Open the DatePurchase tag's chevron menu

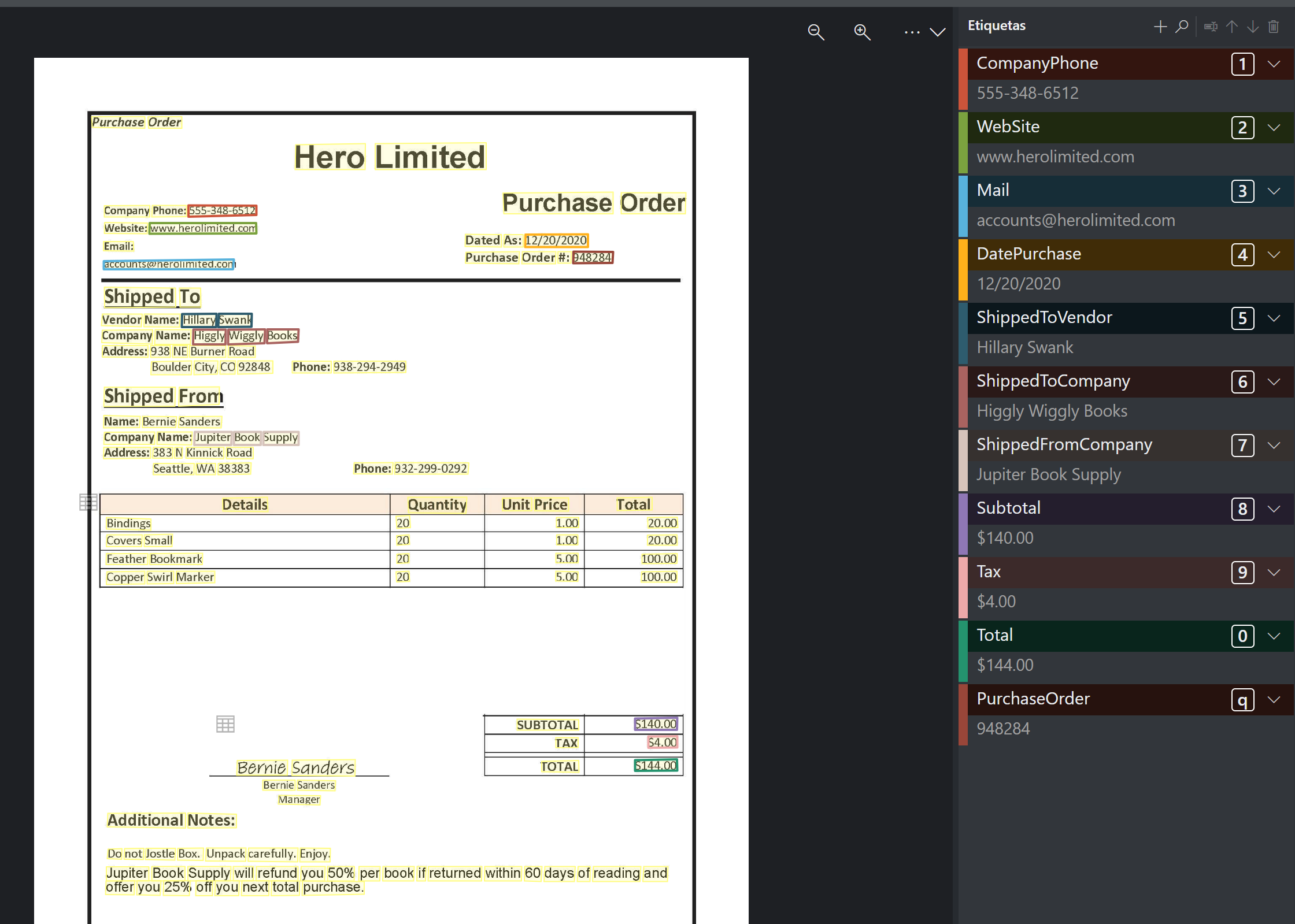1275,255
